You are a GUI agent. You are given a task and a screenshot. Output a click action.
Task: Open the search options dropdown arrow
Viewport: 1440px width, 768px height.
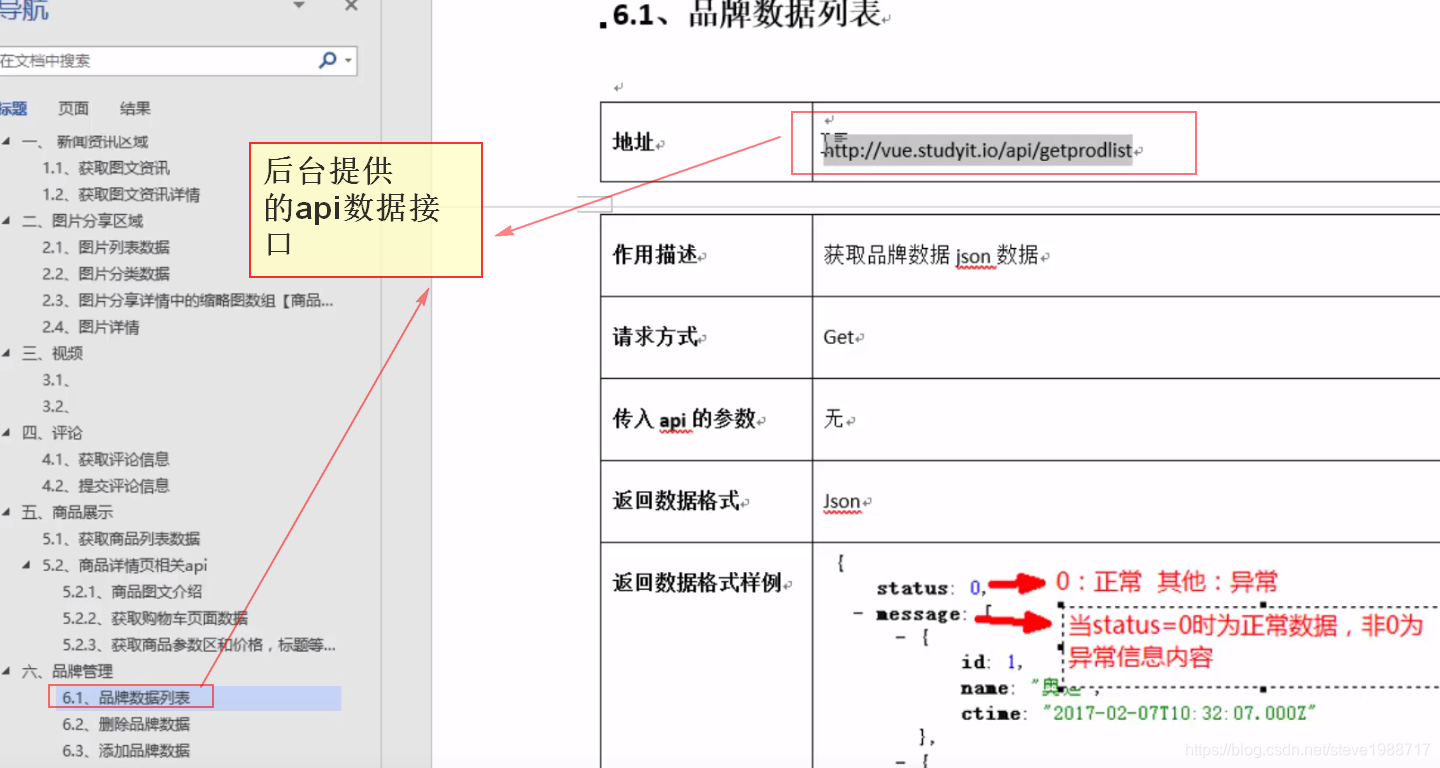pyautogui.click(x=348, y=61)
